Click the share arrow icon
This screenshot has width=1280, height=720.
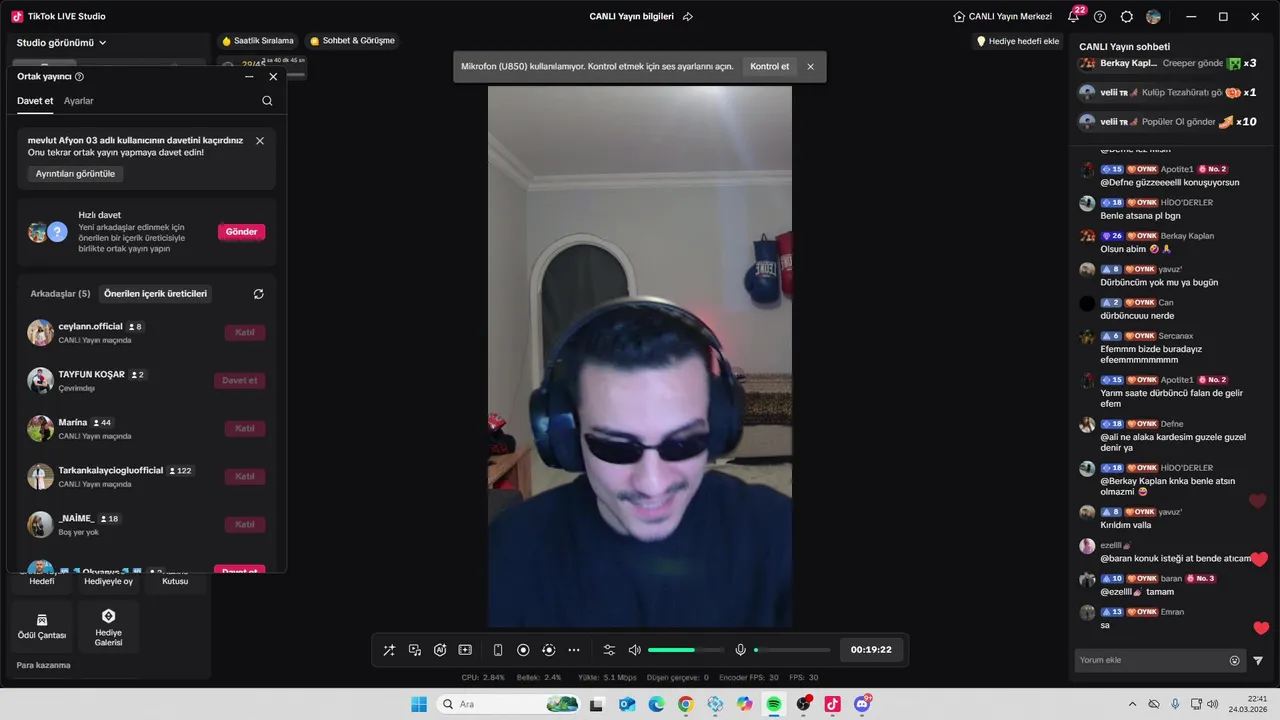(x=688, y=17)
